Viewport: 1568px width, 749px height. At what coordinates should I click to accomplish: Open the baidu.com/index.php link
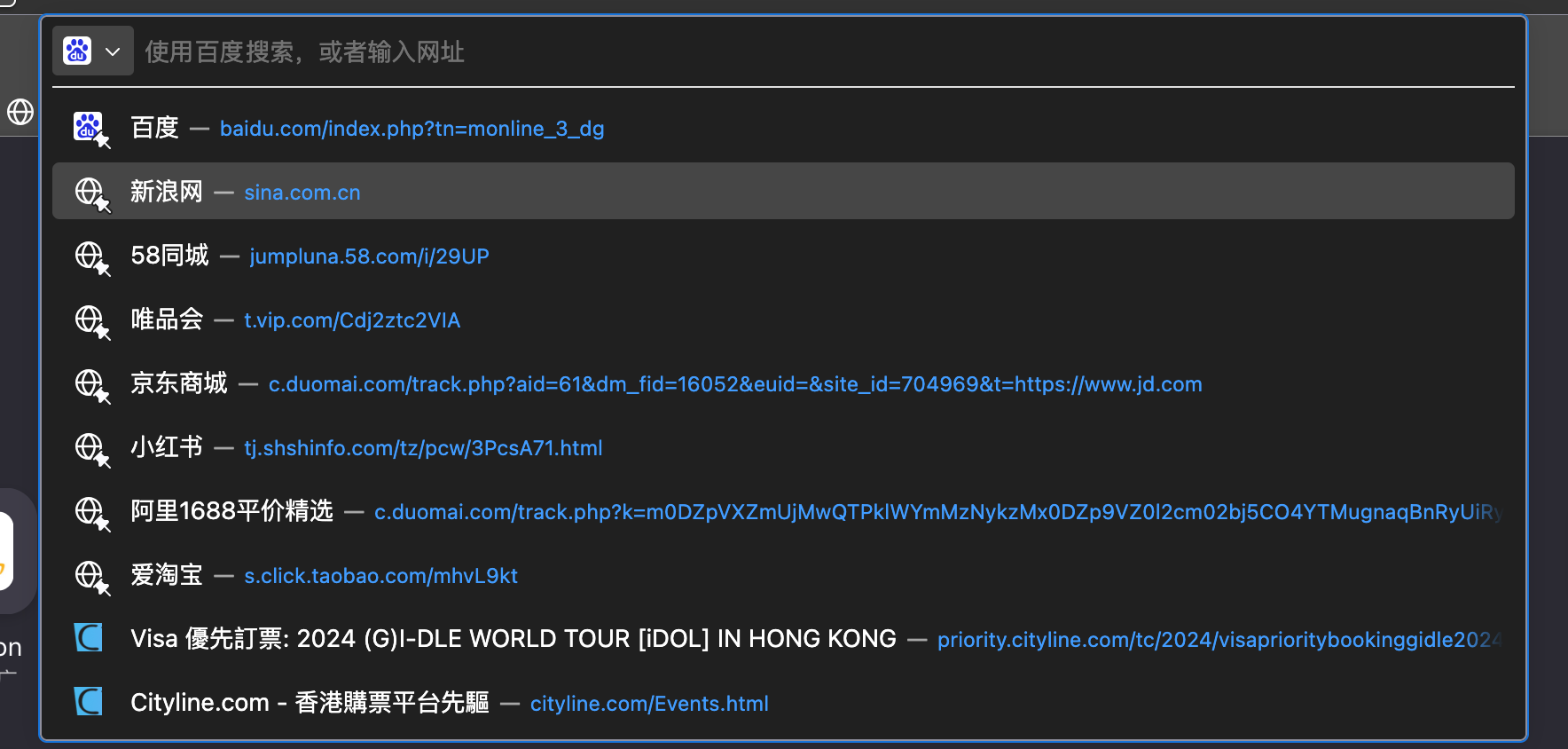pyautogui.click(x=412, y=129)
